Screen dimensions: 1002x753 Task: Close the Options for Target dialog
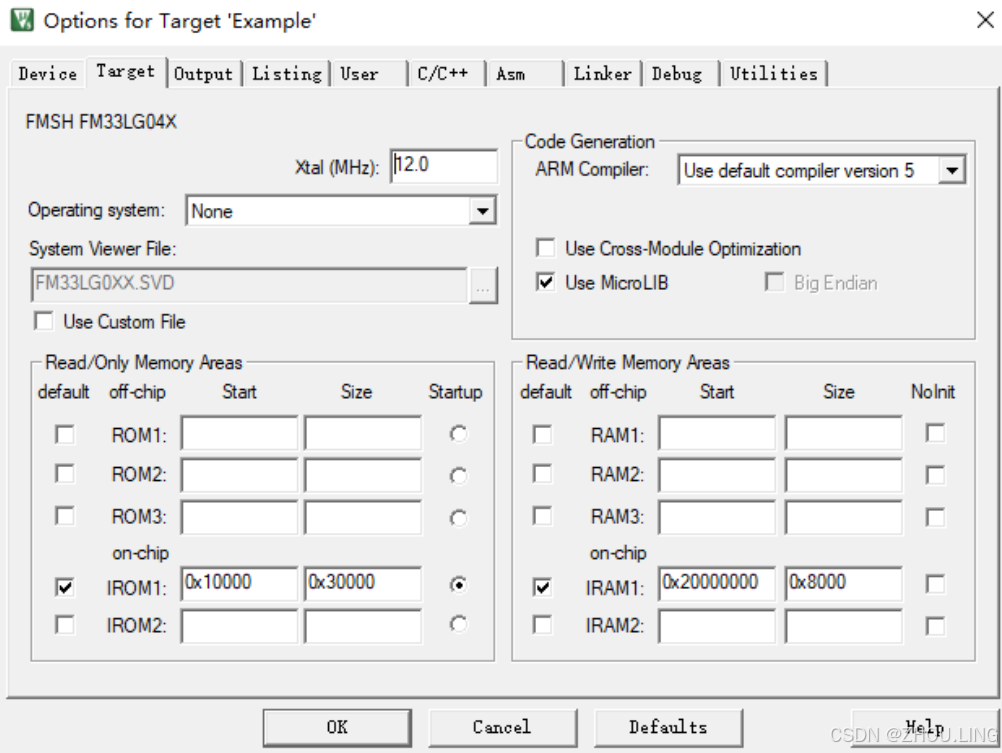coord(985,20)
